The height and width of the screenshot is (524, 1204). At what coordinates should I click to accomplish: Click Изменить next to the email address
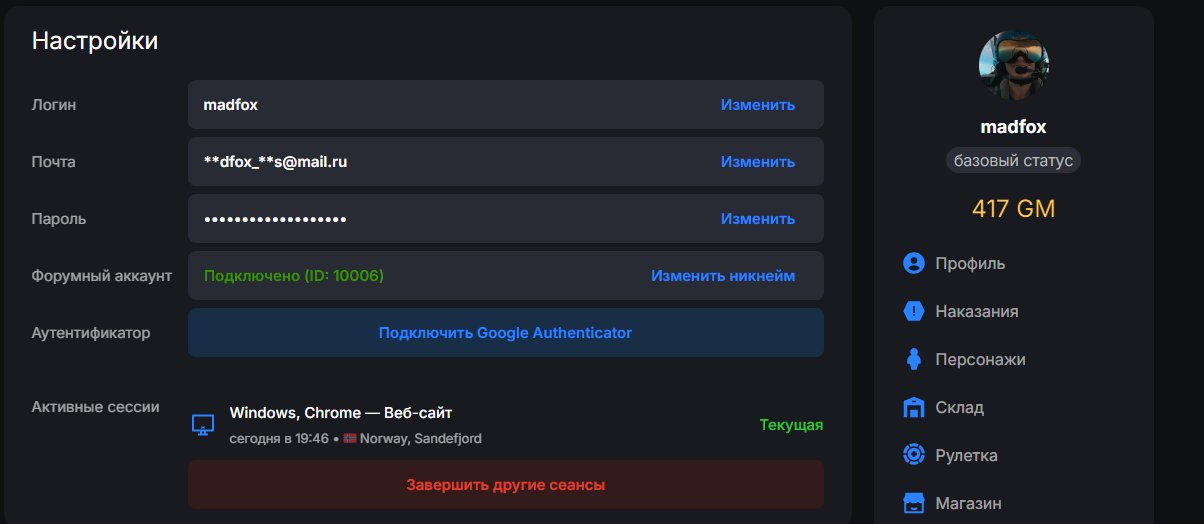(758, 161)
